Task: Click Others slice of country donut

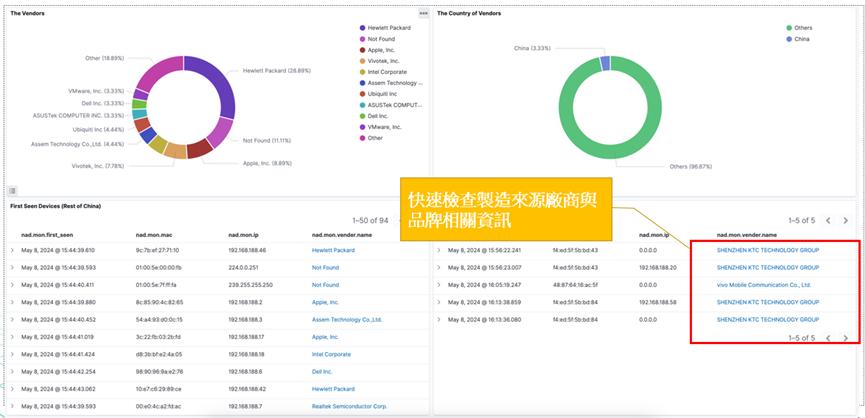Action: coord(610,152)
